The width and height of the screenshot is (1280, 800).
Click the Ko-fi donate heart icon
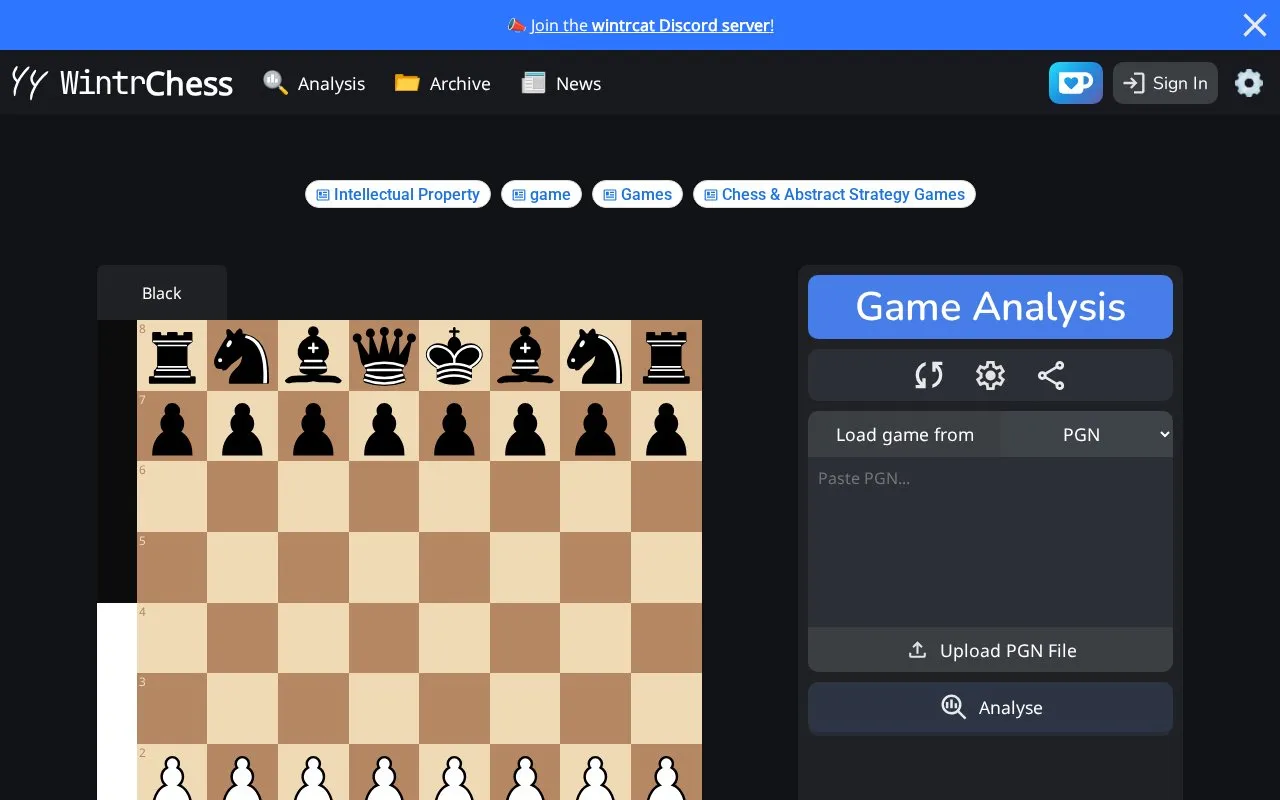point(1075,83)
